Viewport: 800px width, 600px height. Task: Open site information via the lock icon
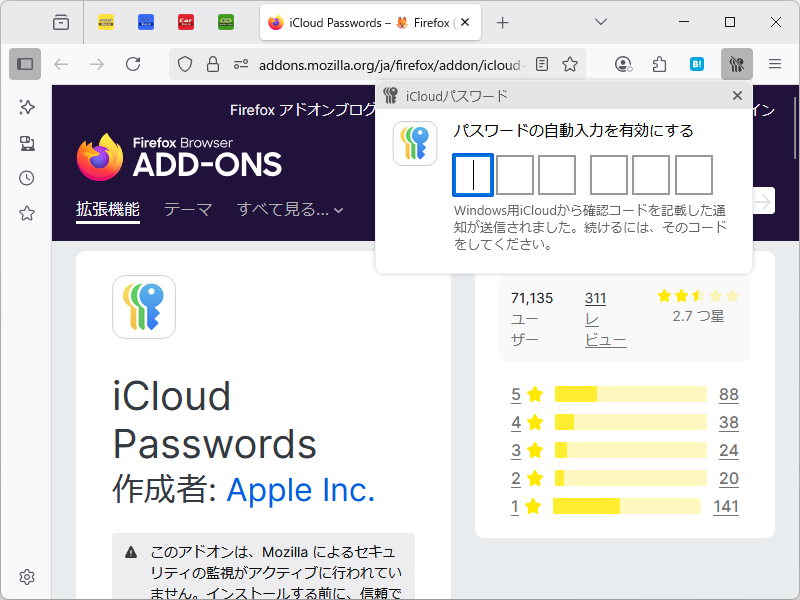click(x=212, y=63)
